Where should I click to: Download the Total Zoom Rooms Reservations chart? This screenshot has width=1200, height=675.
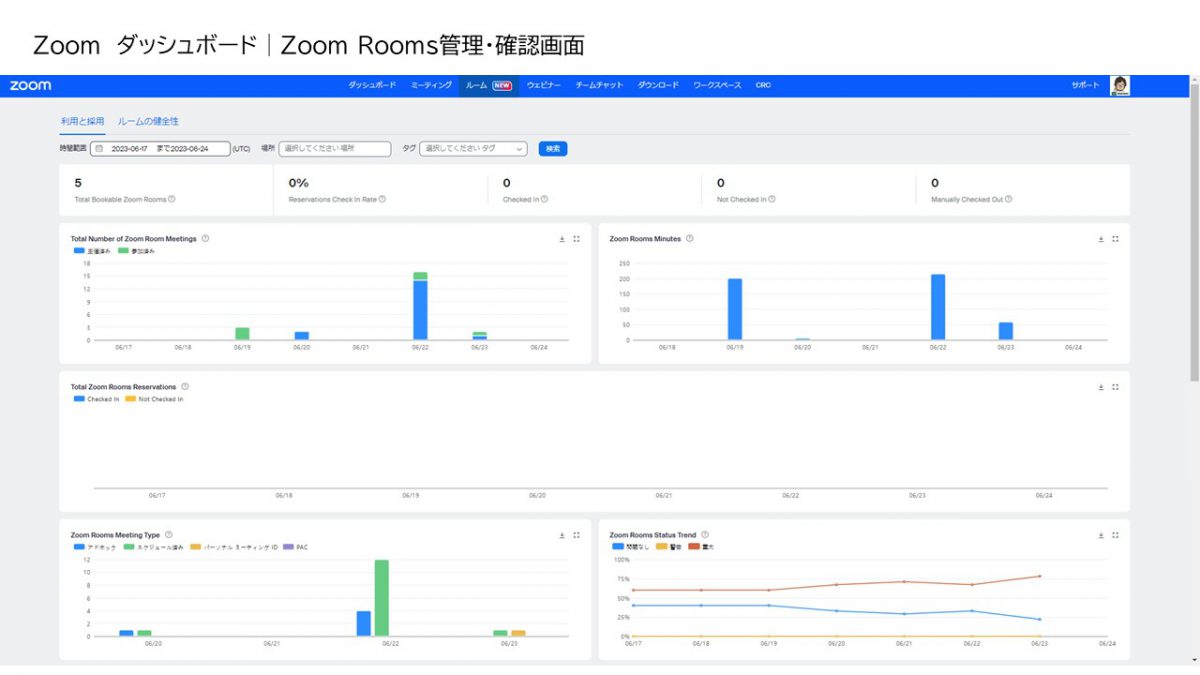[1101, 387]
